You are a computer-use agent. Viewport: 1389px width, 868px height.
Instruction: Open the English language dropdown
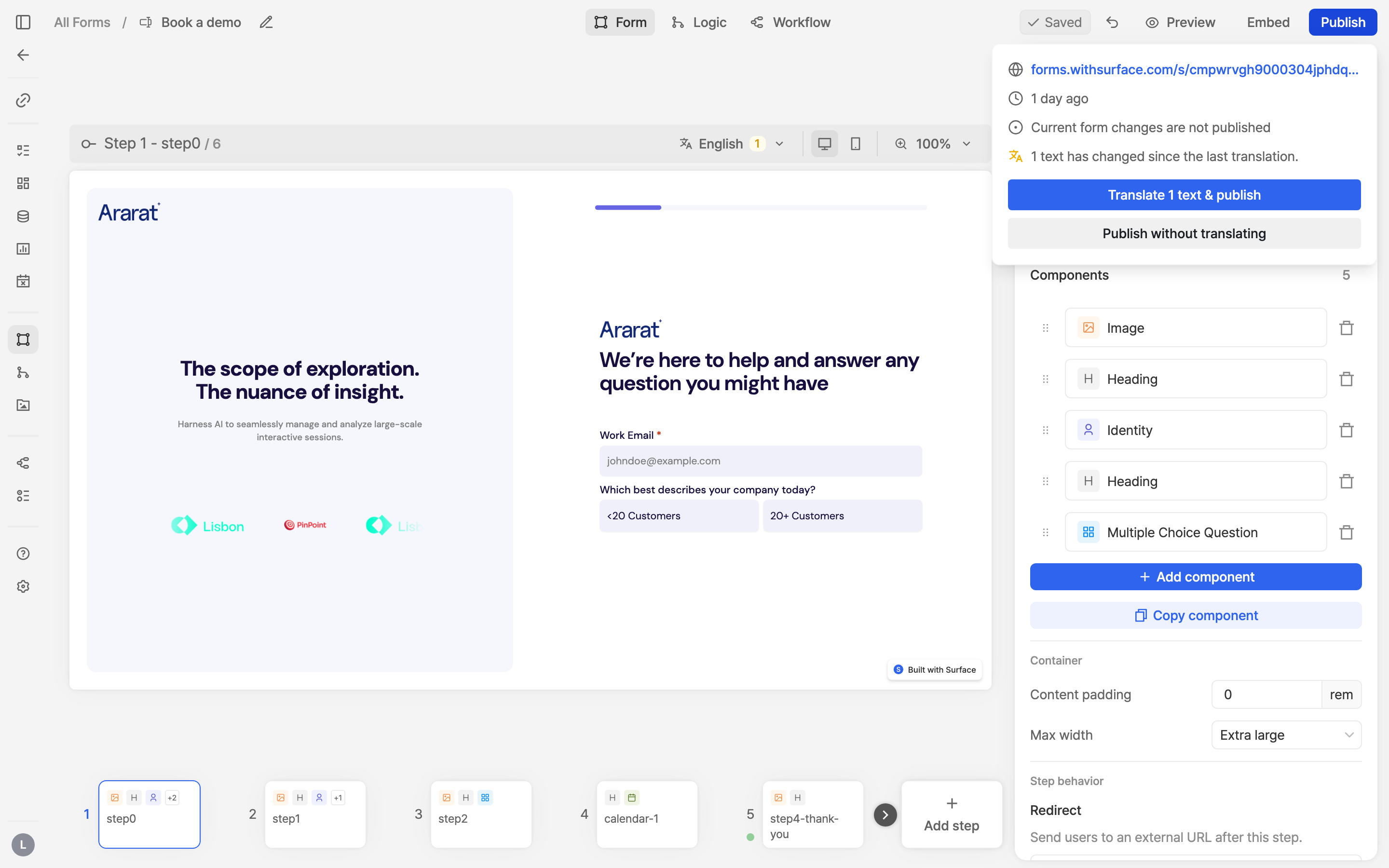732,144
